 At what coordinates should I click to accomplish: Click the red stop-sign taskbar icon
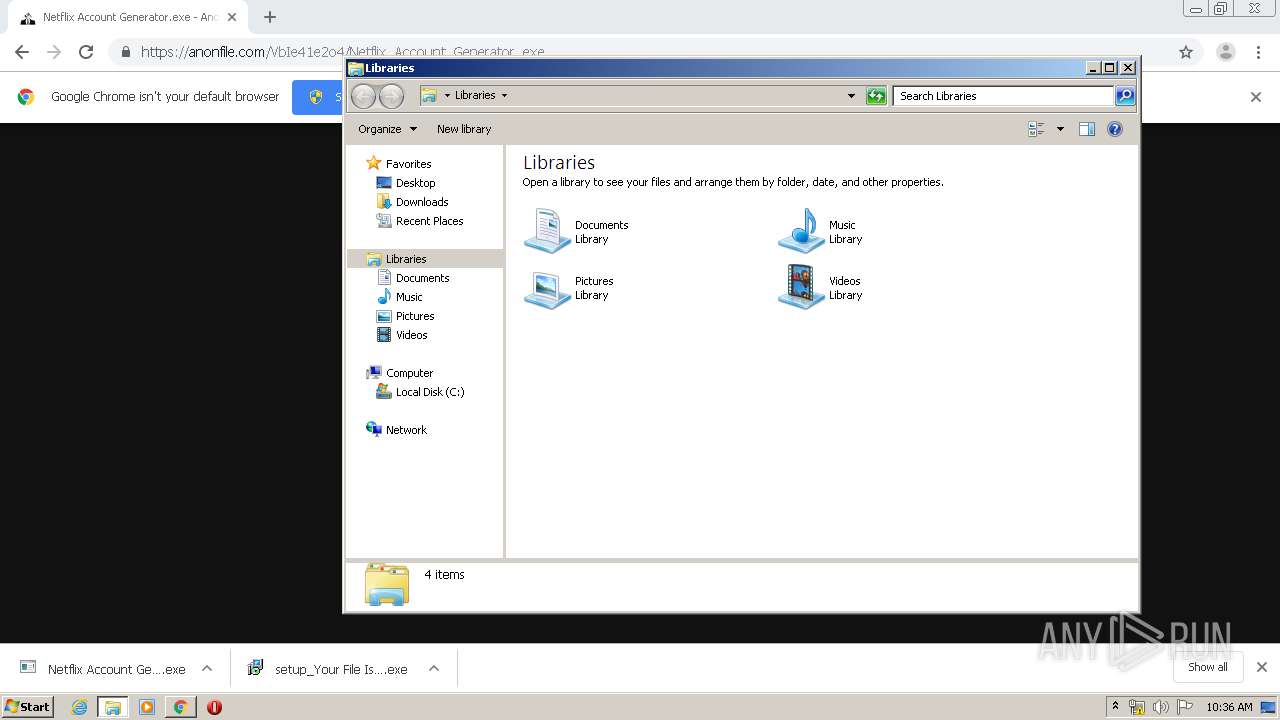point(214,707)
